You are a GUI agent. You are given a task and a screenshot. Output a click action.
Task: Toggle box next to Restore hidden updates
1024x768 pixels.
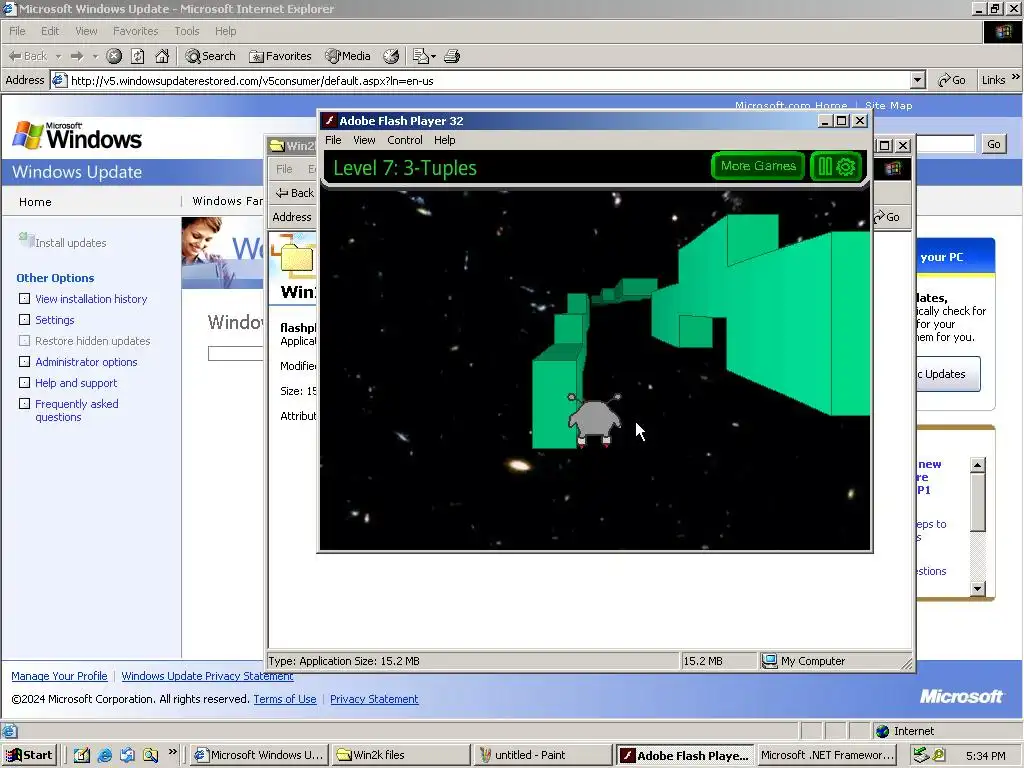[24, 340]
